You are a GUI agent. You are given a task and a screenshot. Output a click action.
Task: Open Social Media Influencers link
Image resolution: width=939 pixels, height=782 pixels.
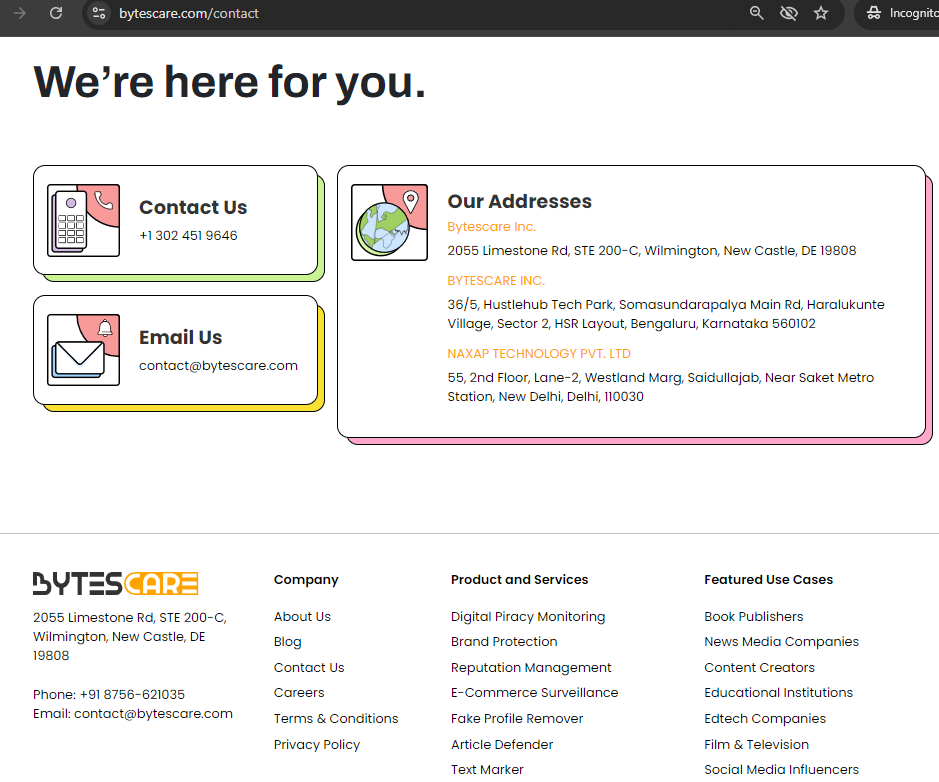click(x=782, y=769)
